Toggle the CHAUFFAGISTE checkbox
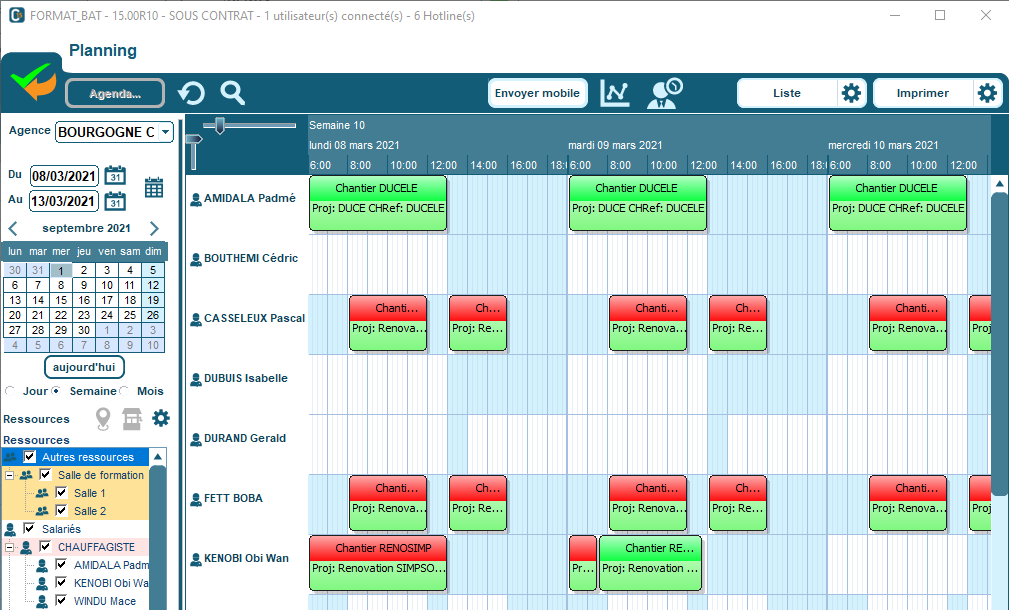Screen dimensions: 1009x610 (x=45, y=546)
